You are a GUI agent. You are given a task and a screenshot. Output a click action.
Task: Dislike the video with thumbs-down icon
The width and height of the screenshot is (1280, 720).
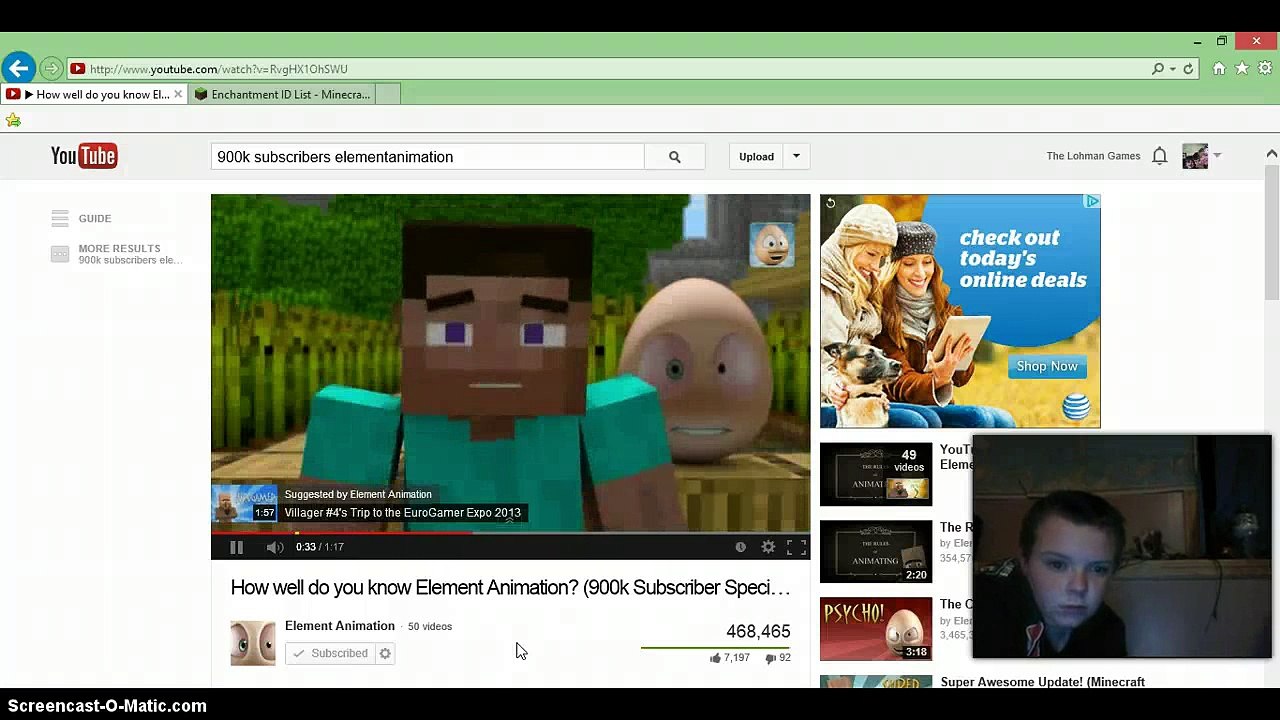click(770, 658)
